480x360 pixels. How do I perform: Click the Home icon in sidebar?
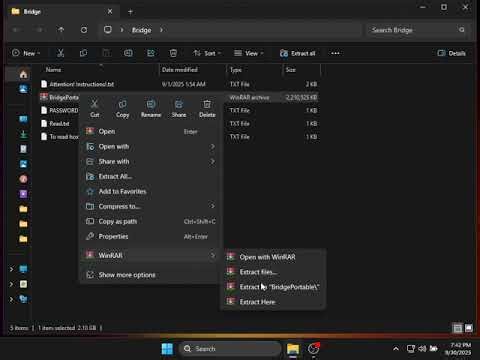point(23,74)
